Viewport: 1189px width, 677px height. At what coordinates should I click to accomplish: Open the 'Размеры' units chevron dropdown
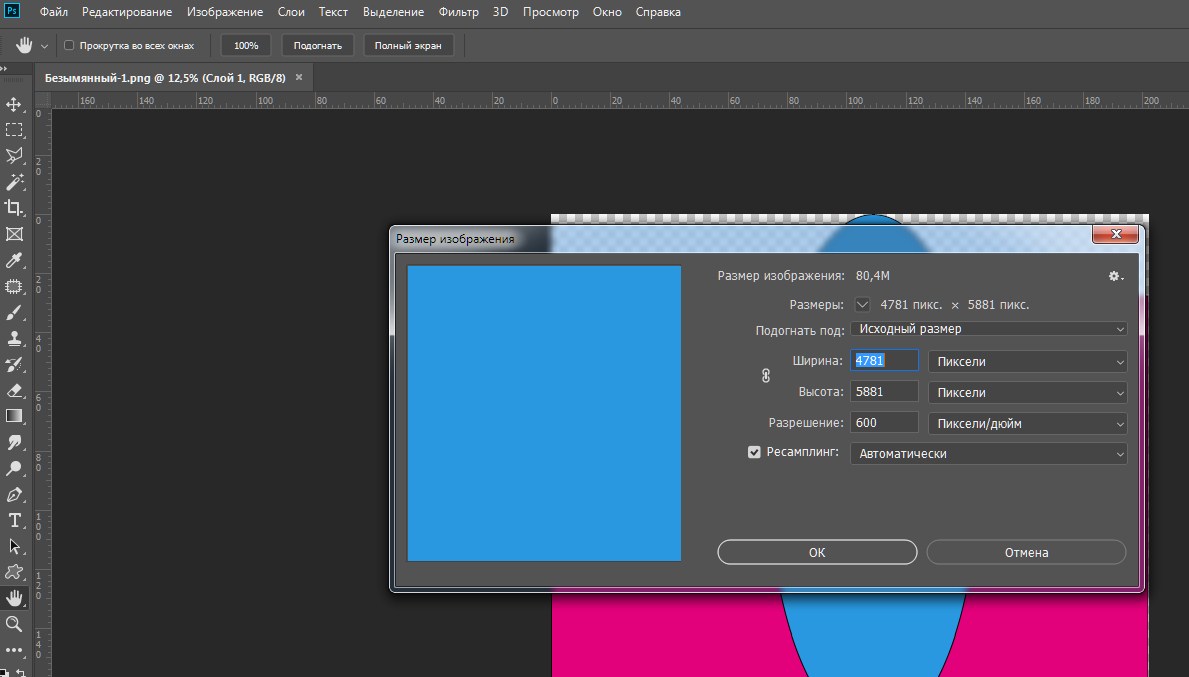click(862, 305)
